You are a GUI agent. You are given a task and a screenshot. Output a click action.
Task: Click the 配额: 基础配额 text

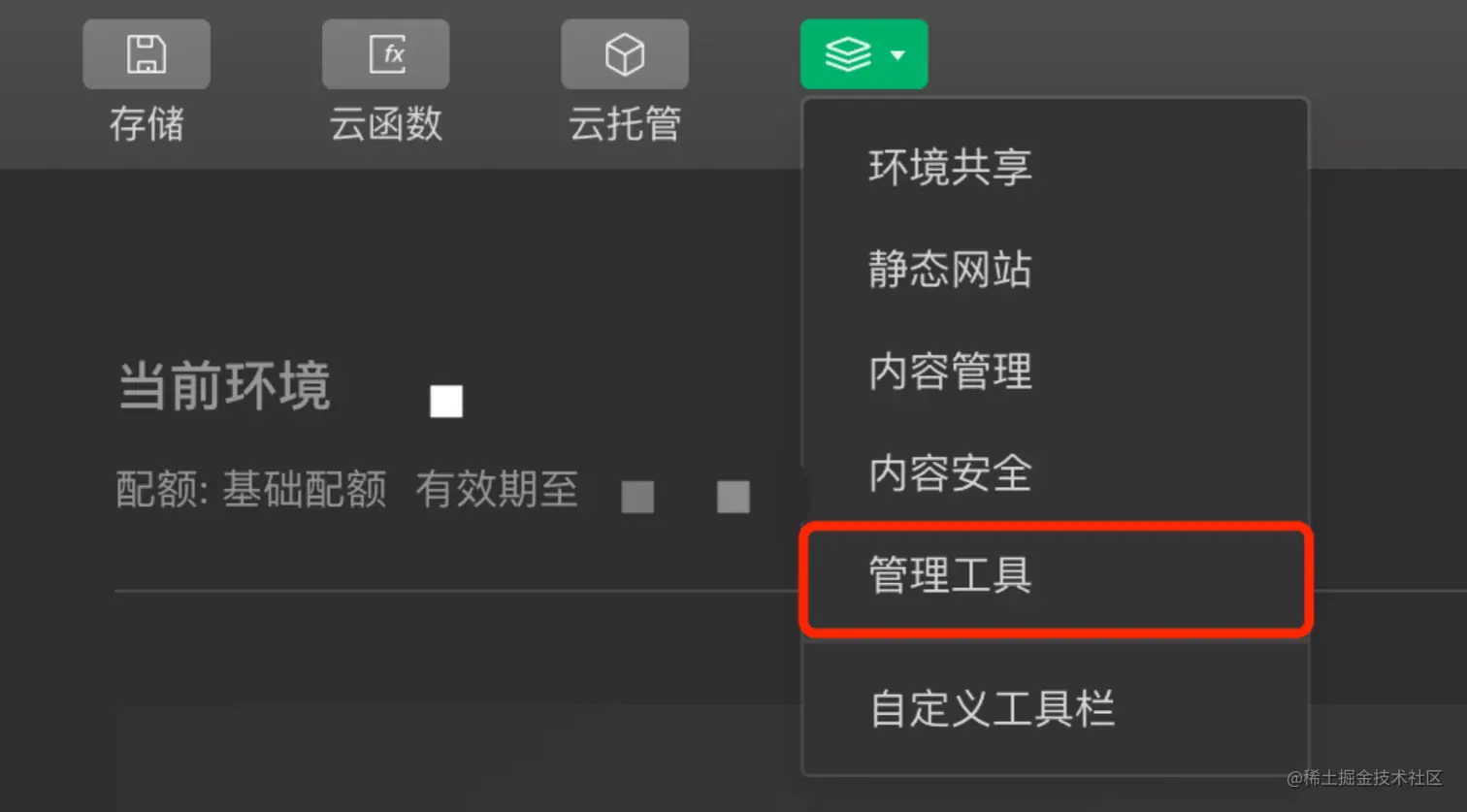(251, 490)
